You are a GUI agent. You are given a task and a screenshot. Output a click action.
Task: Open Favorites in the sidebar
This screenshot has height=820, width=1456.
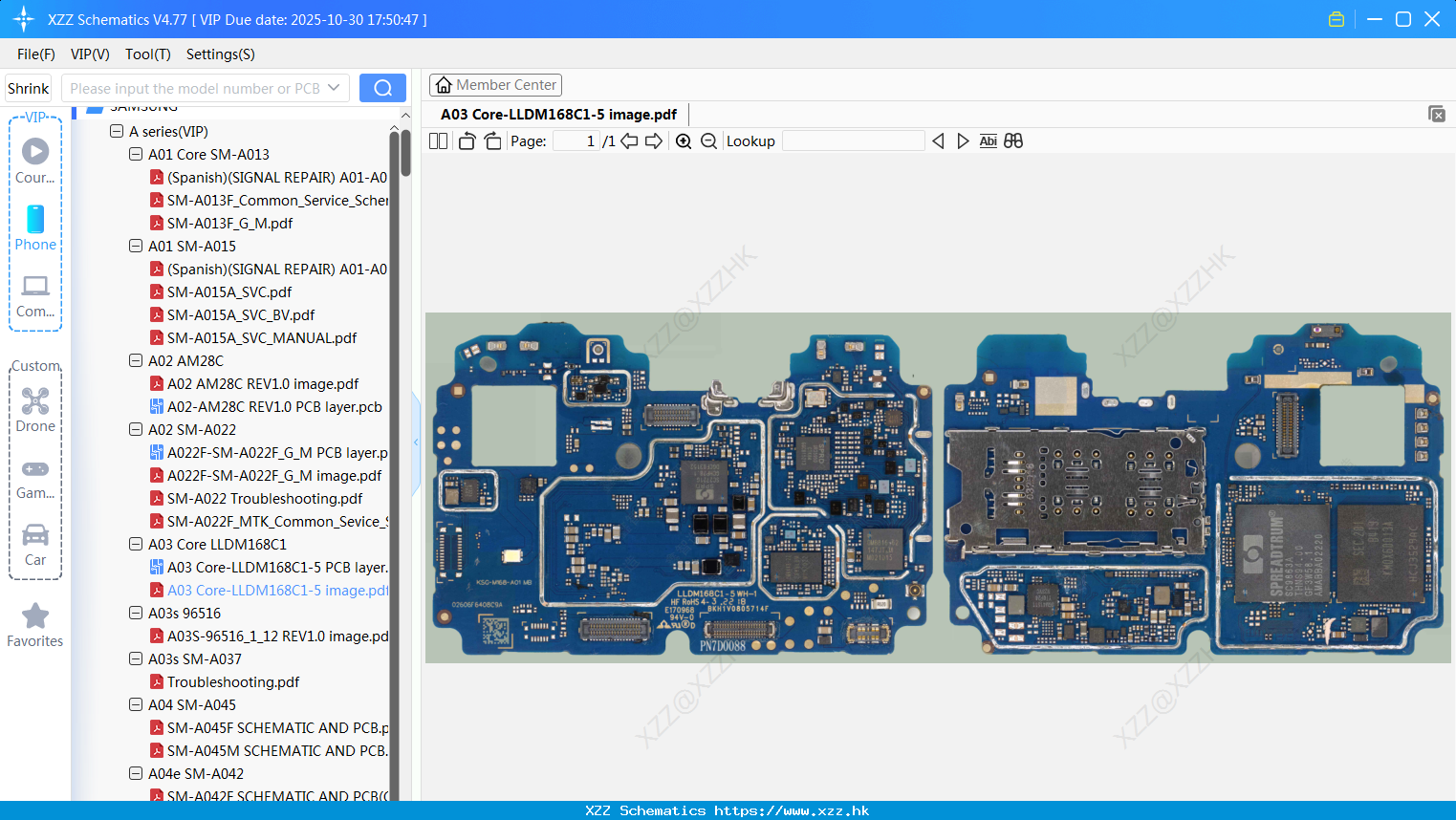pyautogui.click(x=35, y=625)
